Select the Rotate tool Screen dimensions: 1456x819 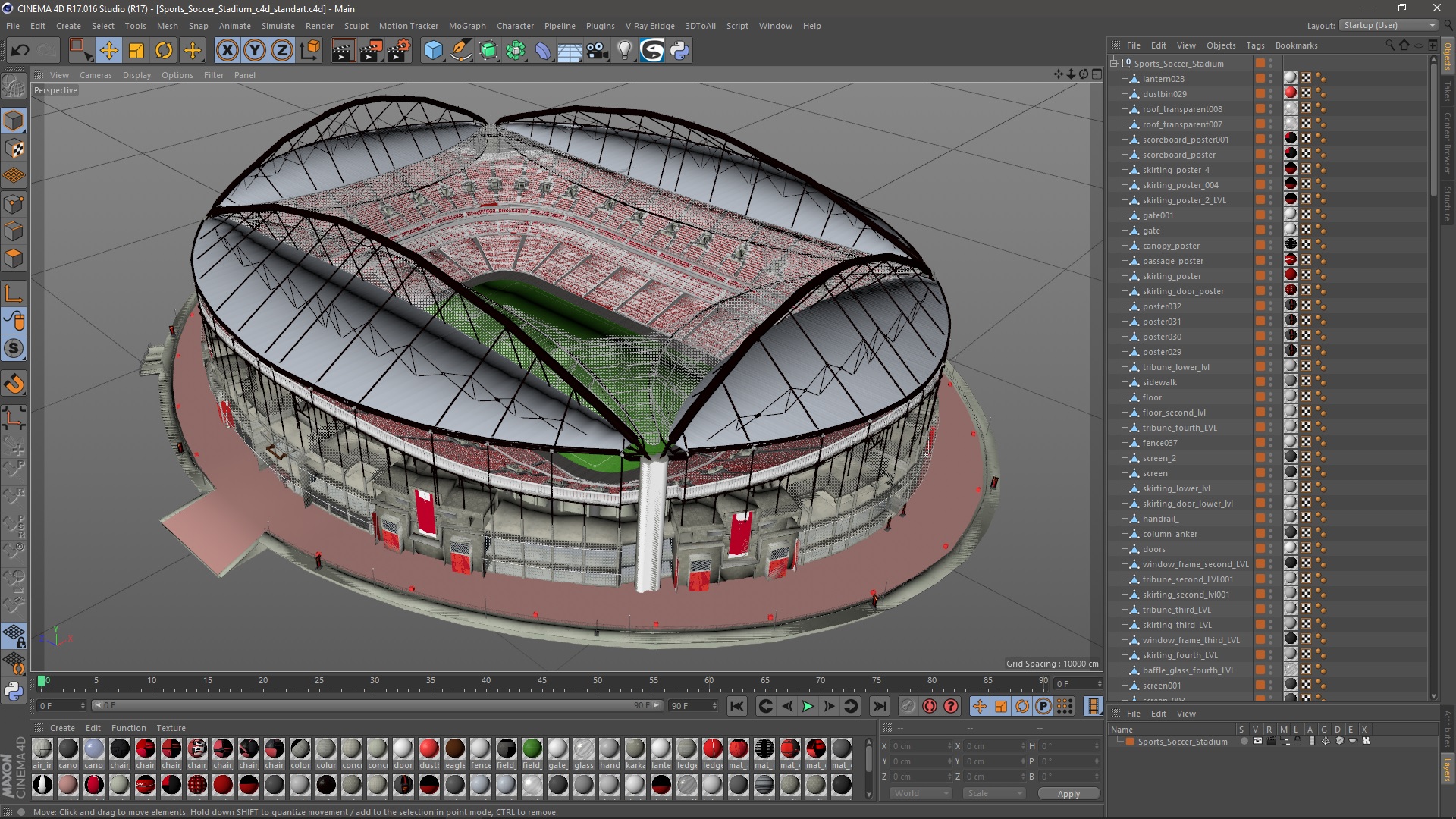coord(164,51)
